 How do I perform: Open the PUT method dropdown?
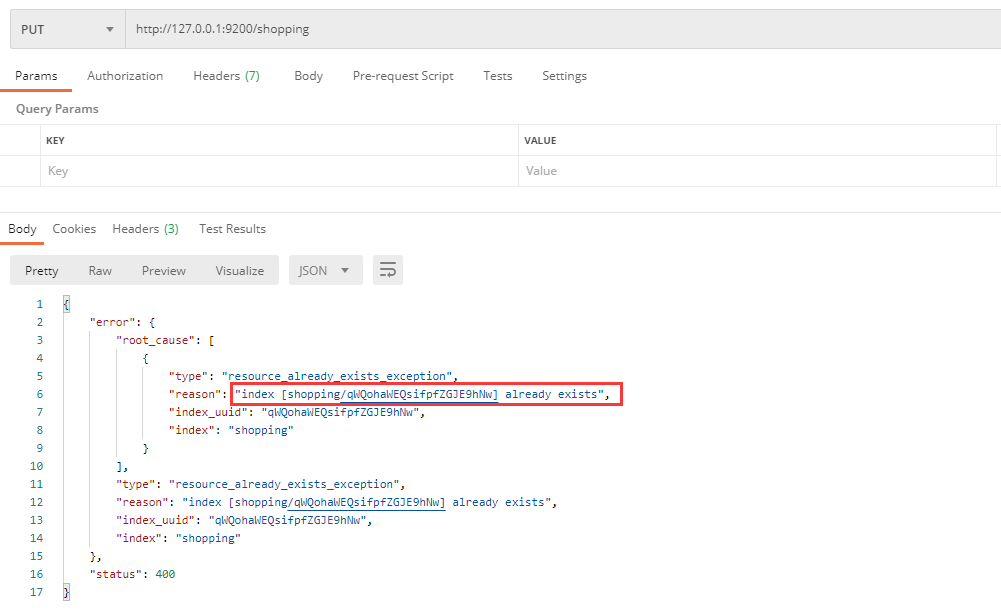point(68,29)
